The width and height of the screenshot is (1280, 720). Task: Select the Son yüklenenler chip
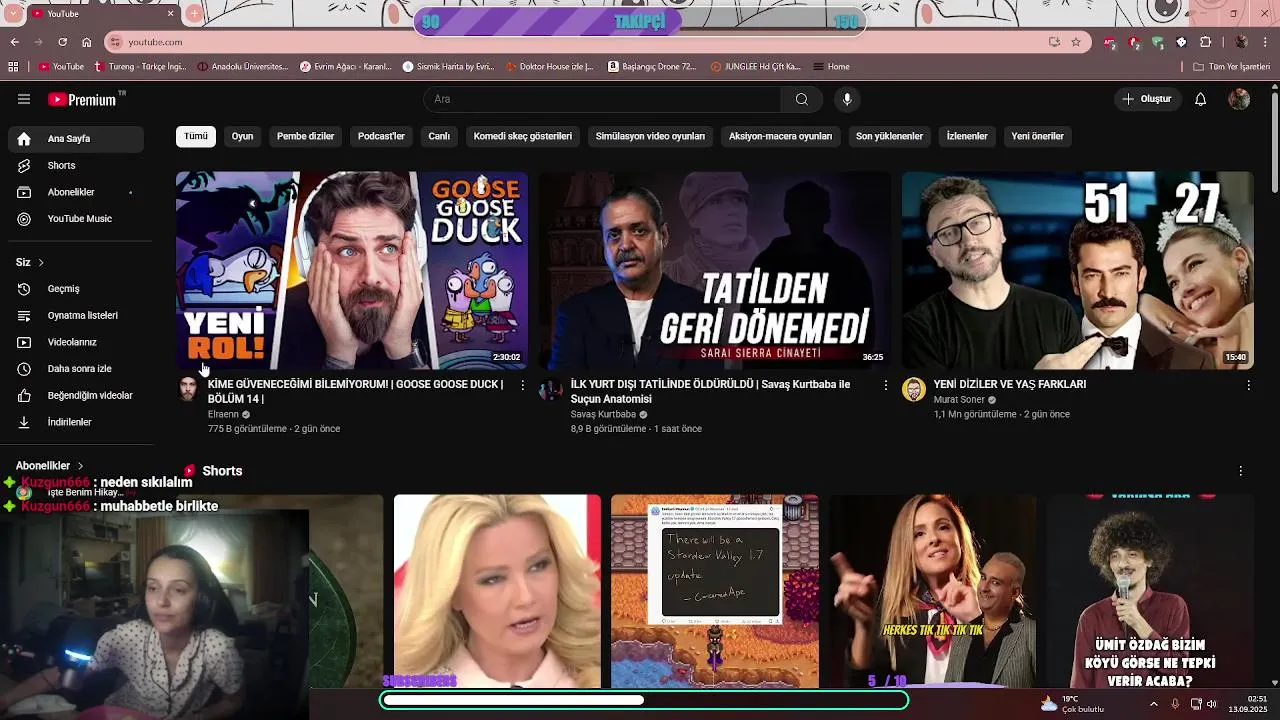pos(889,136)
